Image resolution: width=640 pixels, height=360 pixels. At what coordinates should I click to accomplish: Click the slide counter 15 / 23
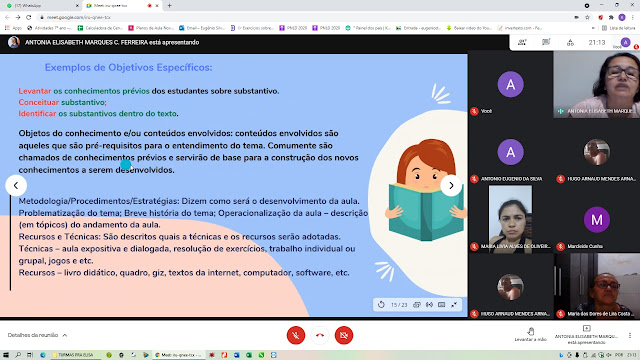tap(399, 305)
